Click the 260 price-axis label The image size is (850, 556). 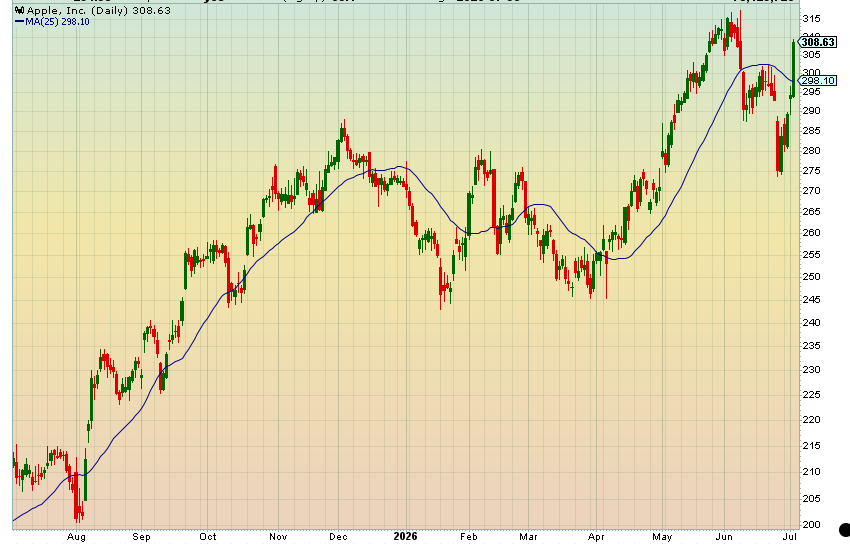click(x=812, y=233)
